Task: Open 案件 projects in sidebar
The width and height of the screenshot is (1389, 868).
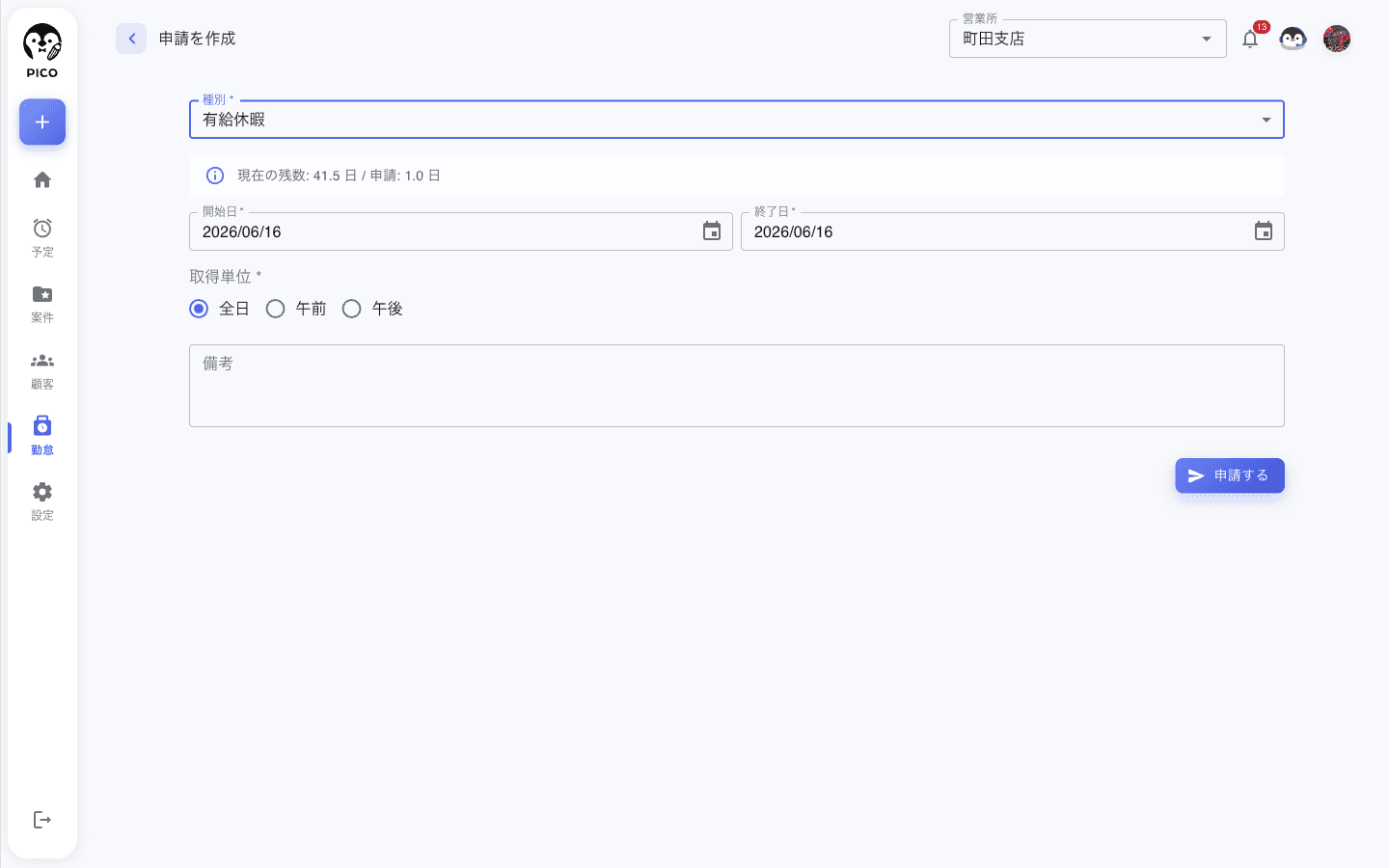Action: pos(42,304)
